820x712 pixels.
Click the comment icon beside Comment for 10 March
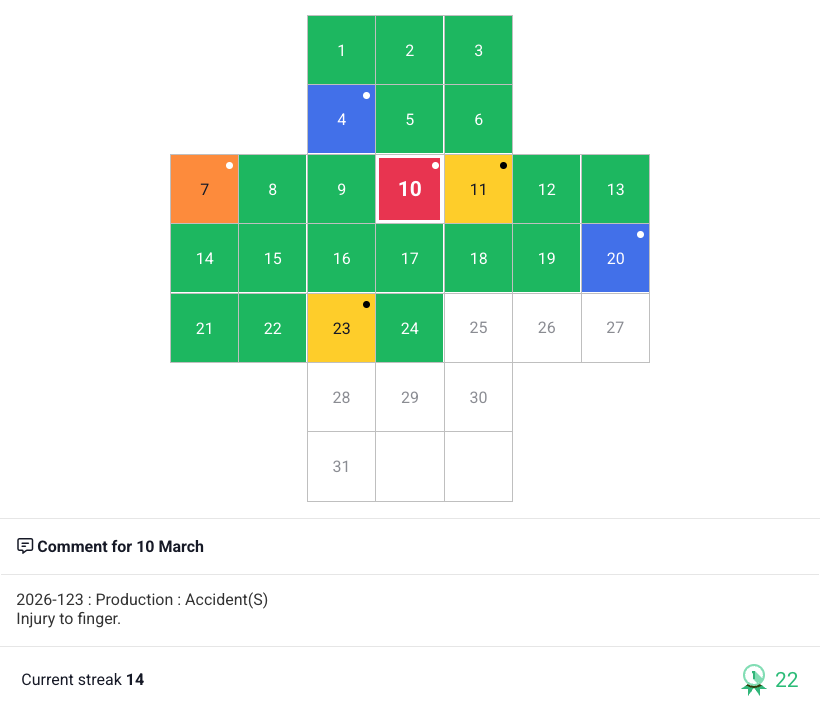[25, 546]
